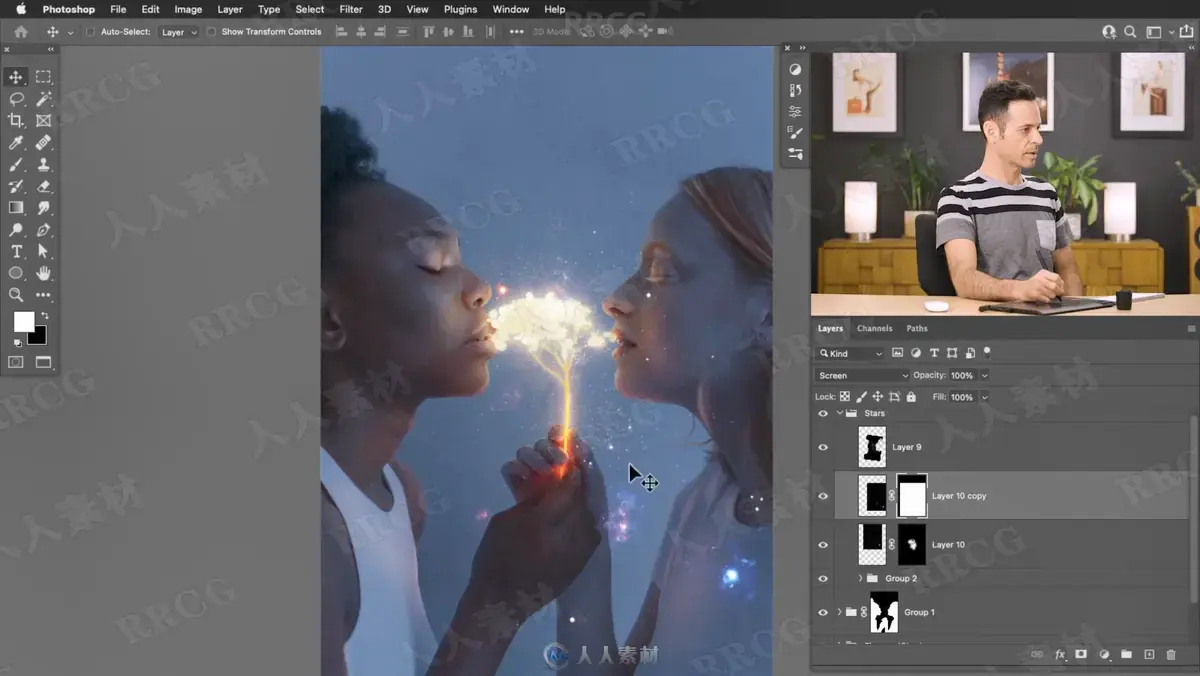Add a layer mask at Layers panel bottom
Screen dimensions: 1200x676
click(x=1081, y=655)
